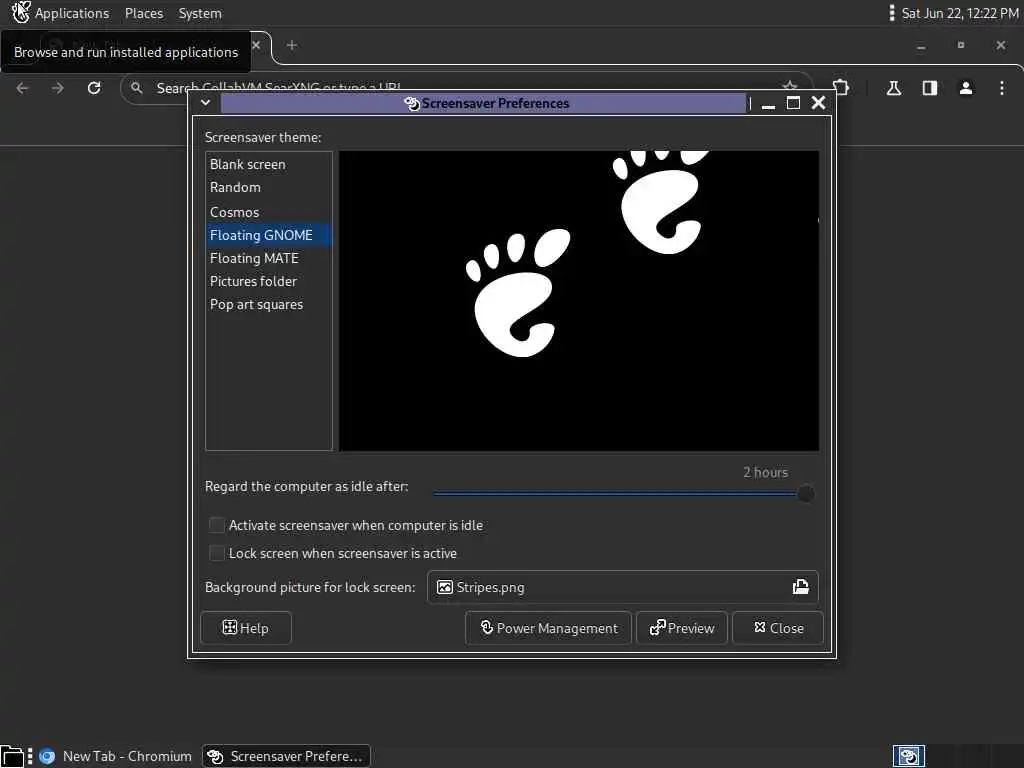1024x768 pixels.
Task: Maximize the Screensaver Preferences window
Action: pyautogui.click(x=793, y=103)
